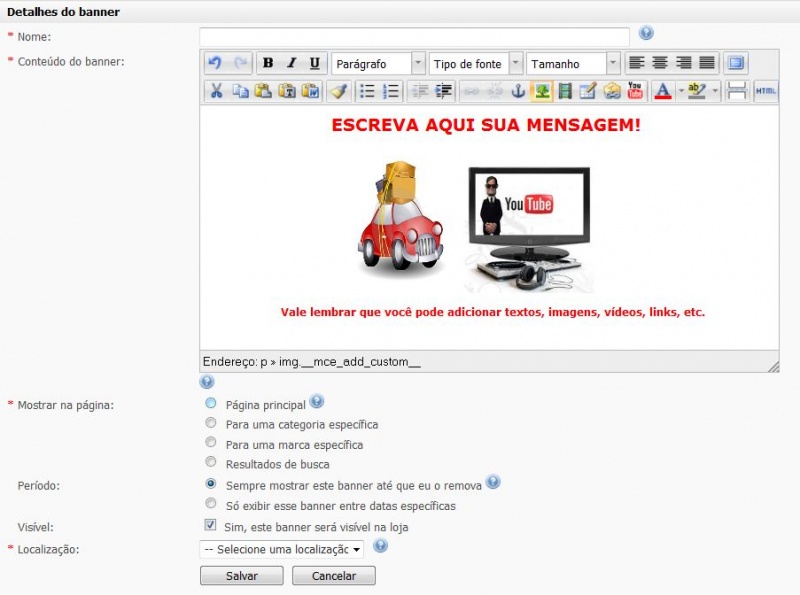The height and width of the screenshot is (595, 800).
Task: Apply the text highlight color
Action: (697, 91)
